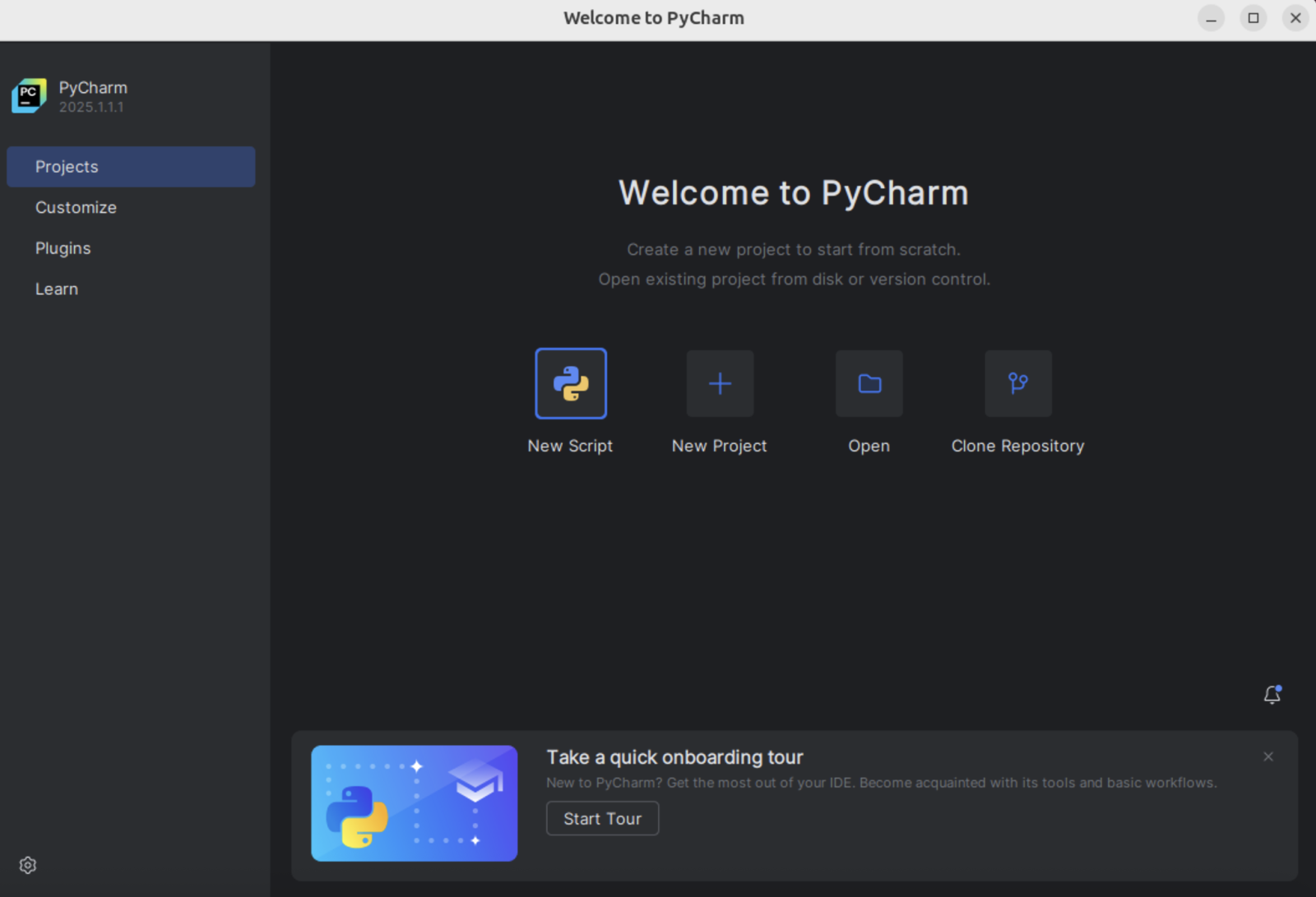Open settings via the gear icon
The image size is (1316, 897).
pyautogui.click(x=28, y=865)
